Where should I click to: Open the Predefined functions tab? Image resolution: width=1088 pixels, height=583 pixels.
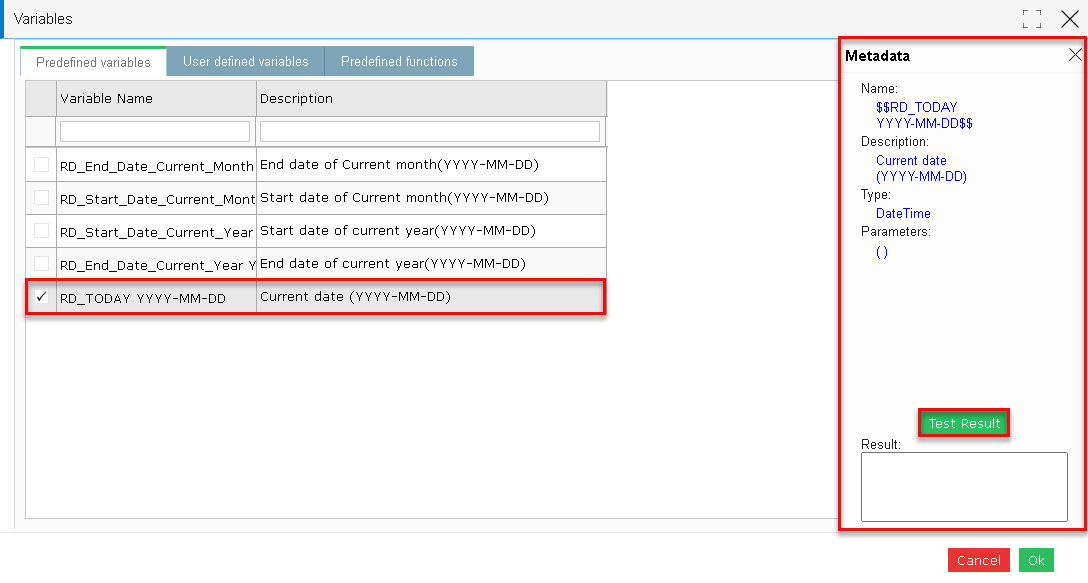(x=399, y=61)
